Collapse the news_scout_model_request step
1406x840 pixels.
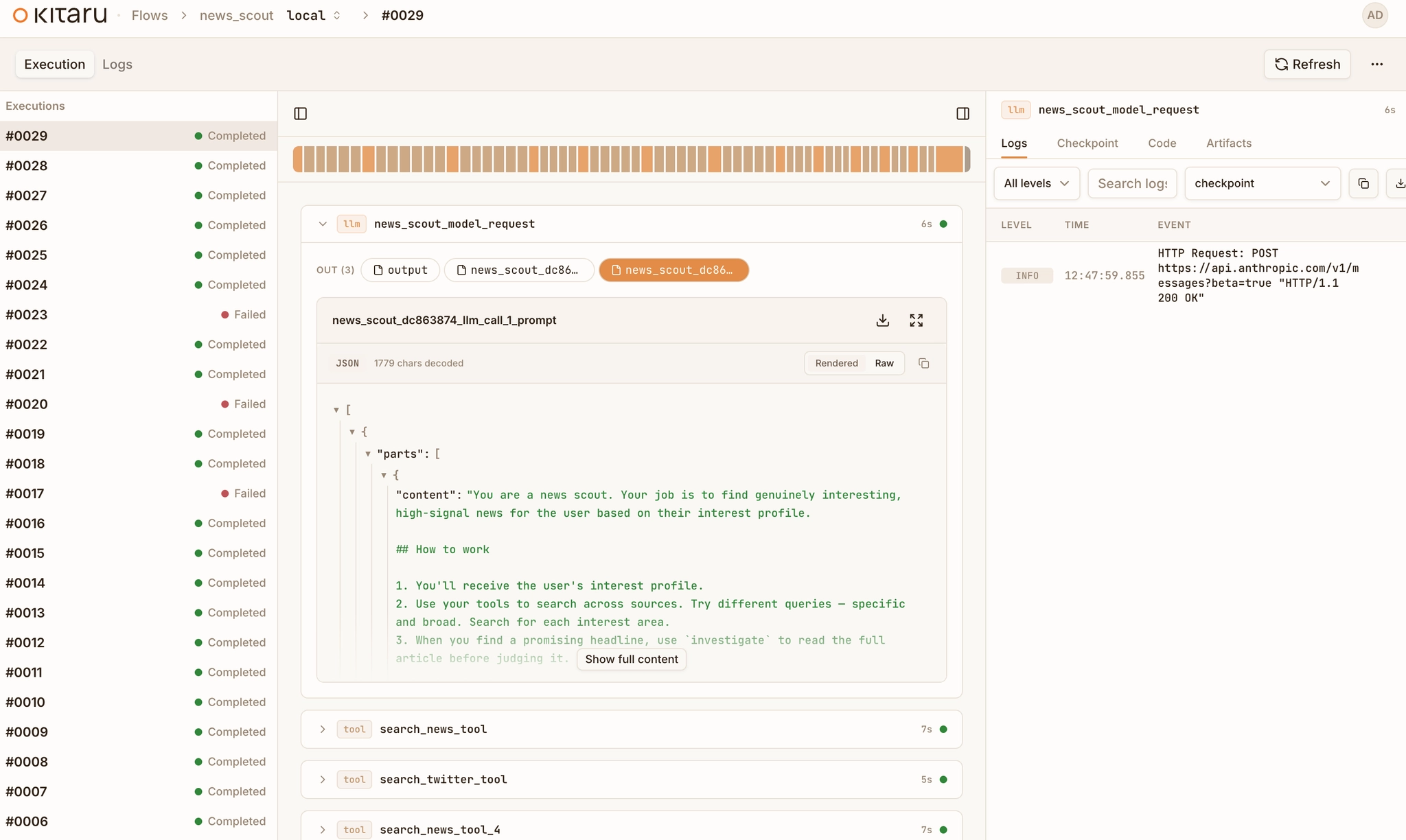coord(323,224)
